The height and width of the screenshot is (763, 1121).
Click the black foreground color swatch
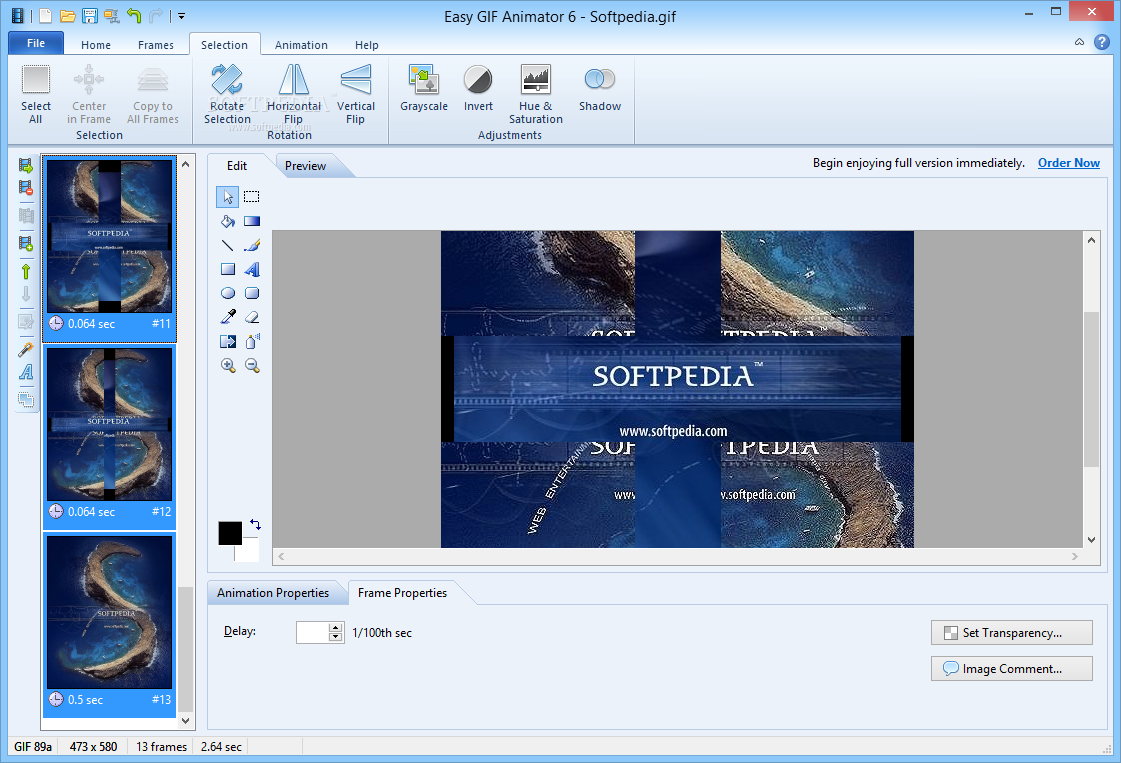click(230, 533)
